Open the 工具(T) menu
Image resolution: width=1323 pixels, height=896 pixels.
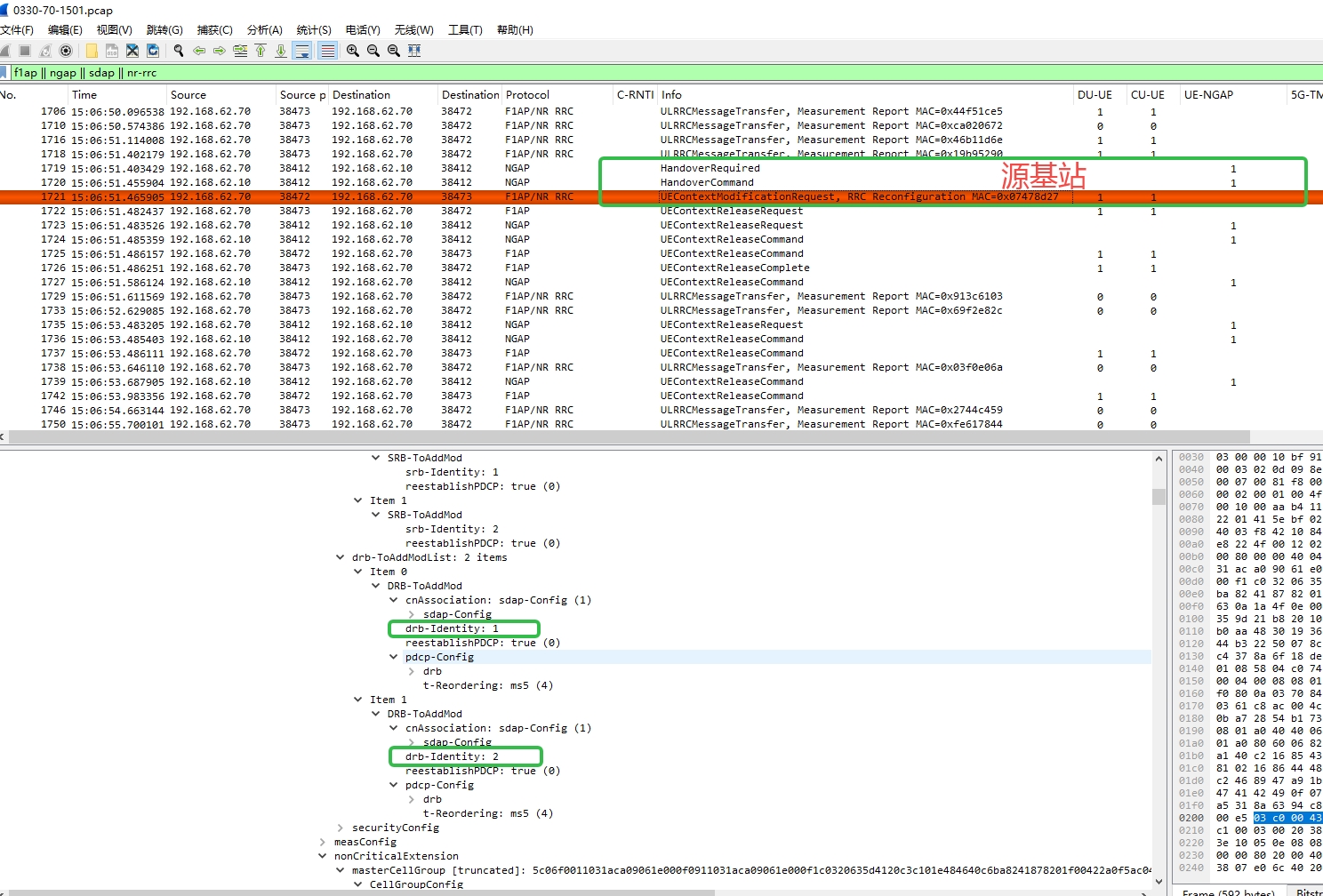[465, 29]
